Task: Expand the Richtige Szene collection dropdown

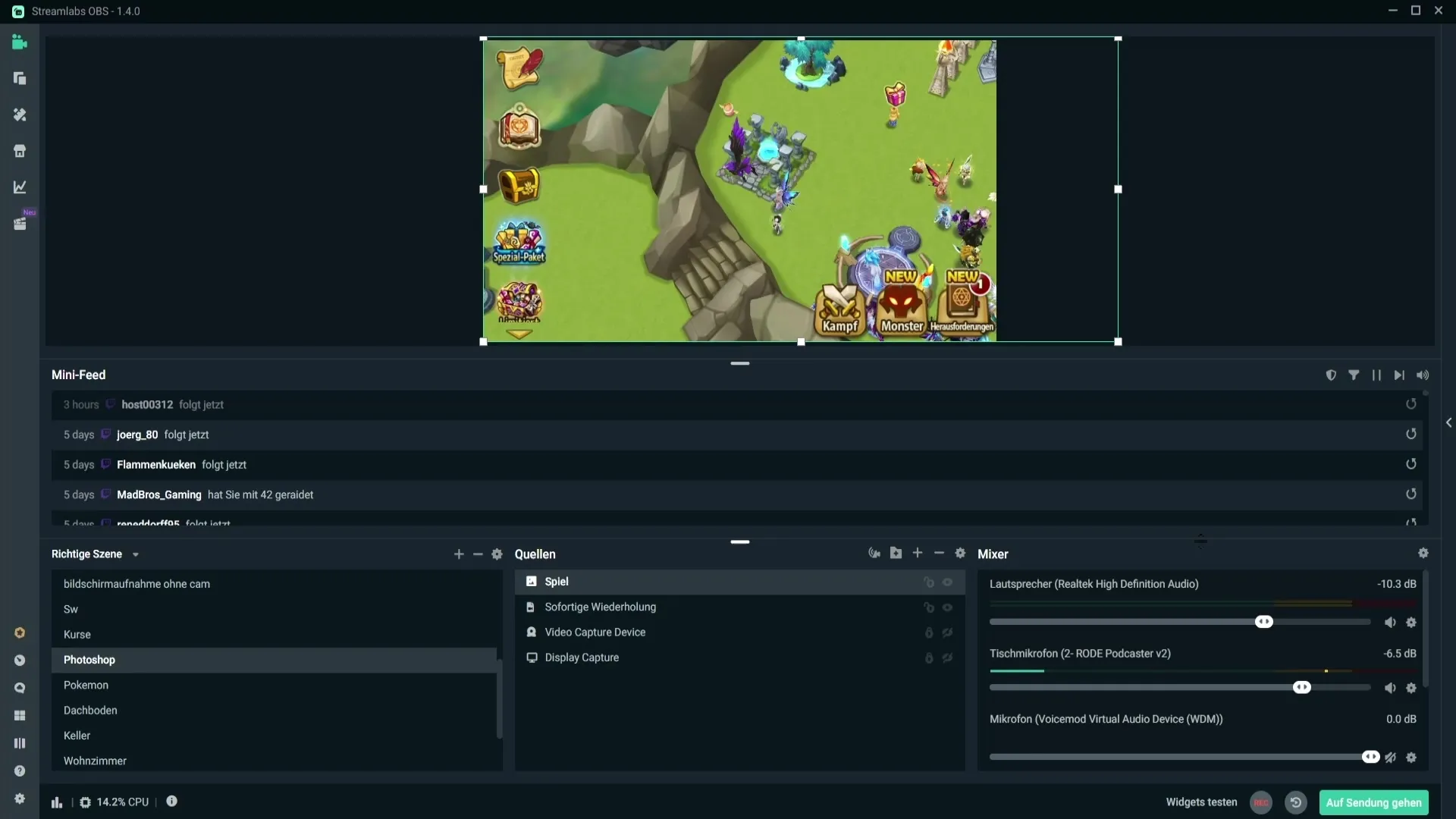Action: [136, 555]
